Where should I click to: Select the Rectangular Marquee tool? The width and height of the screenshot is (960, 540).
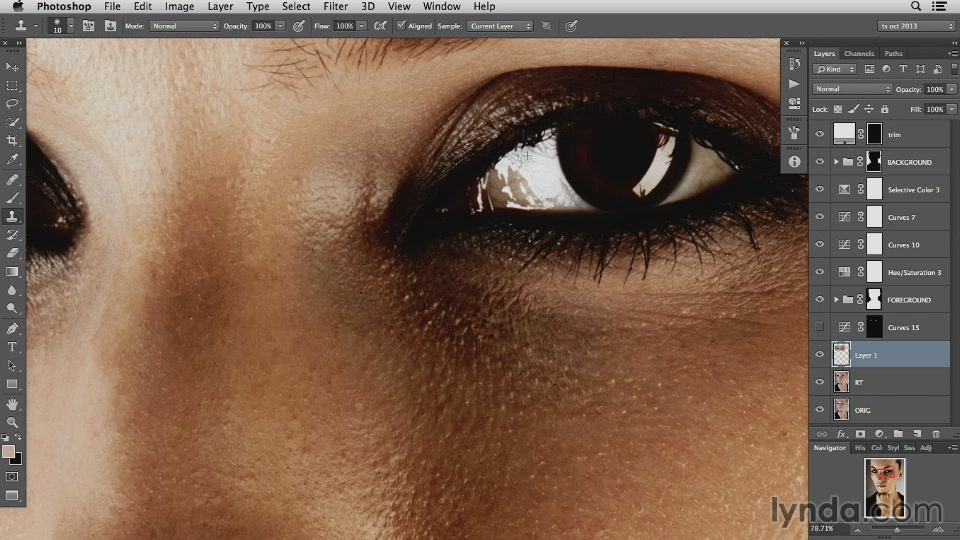click(x=12, y=86)
